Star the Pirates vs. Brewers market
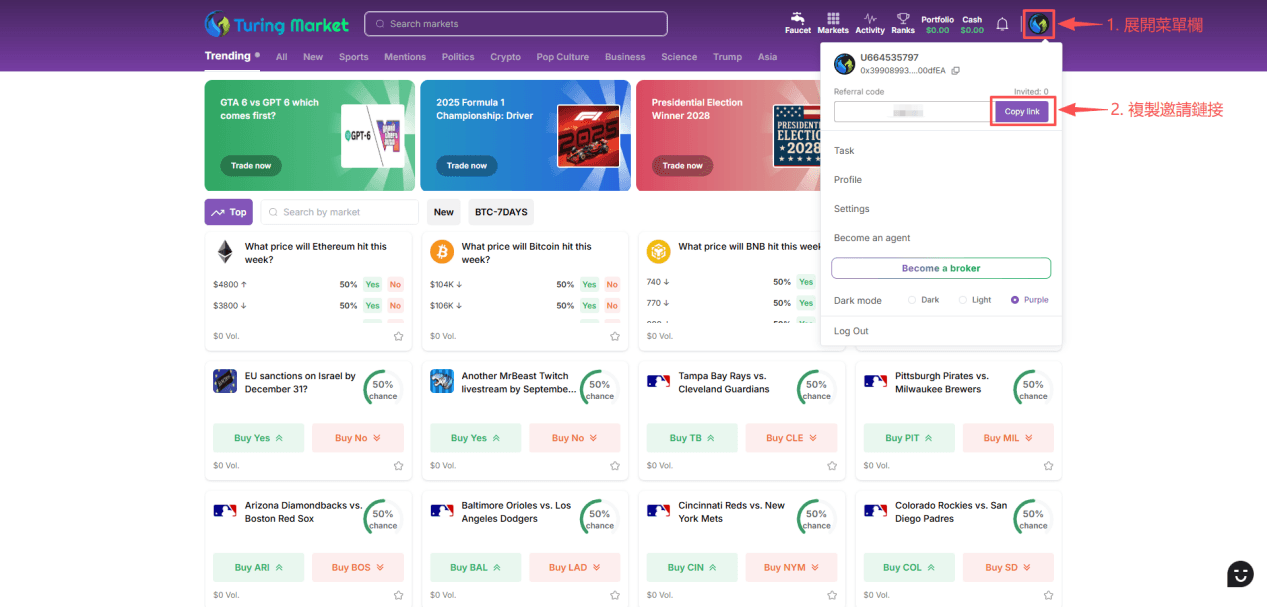Image resolution: width=1267 pixels, height=607 pixels. 1048,466
